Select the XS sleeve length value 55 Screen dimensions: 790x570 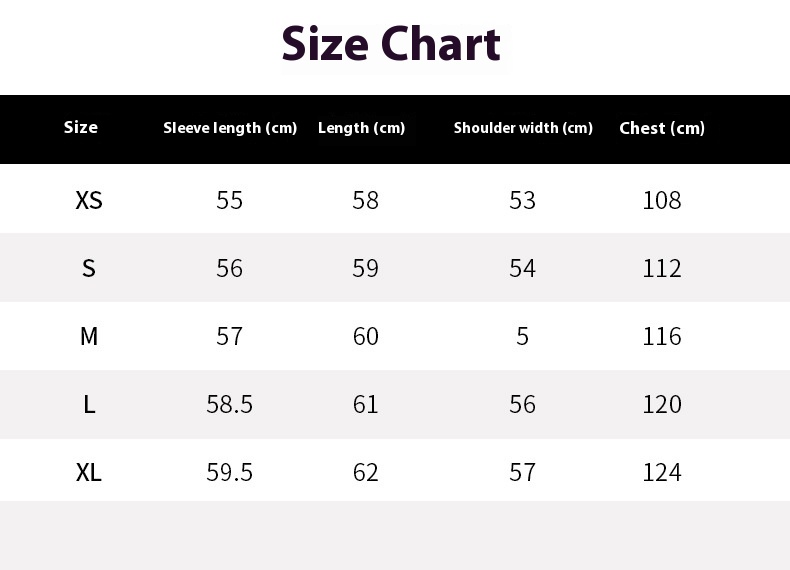229,200
